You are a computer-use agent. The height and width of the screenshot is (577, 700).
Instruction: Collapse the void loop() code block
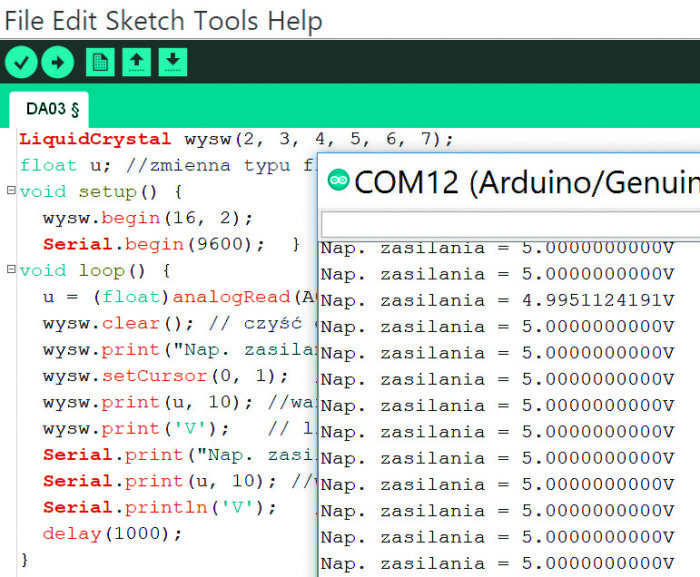[10, 270]
